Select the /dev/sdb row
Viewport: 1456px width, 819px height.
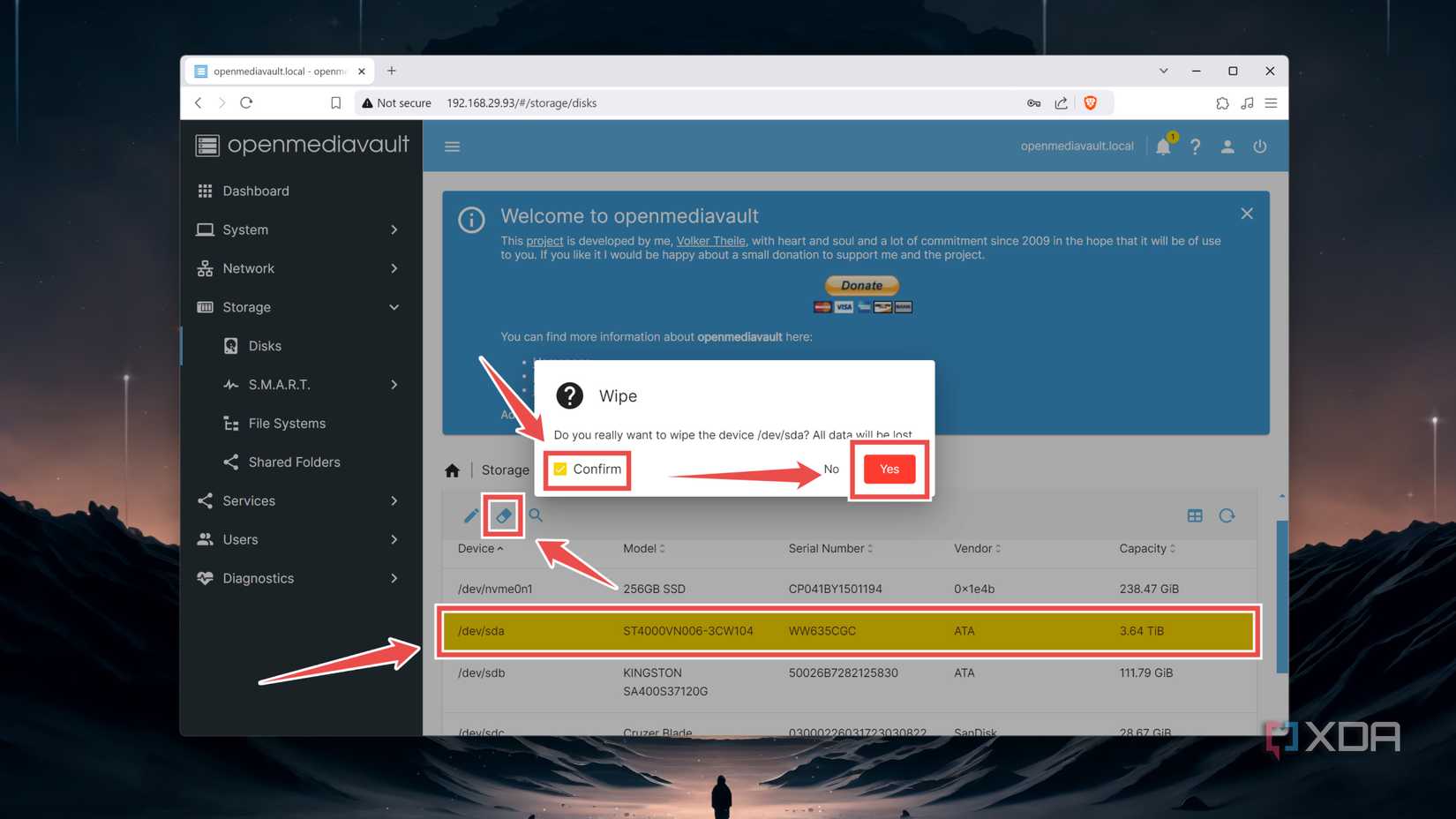(x=849, y=682)
